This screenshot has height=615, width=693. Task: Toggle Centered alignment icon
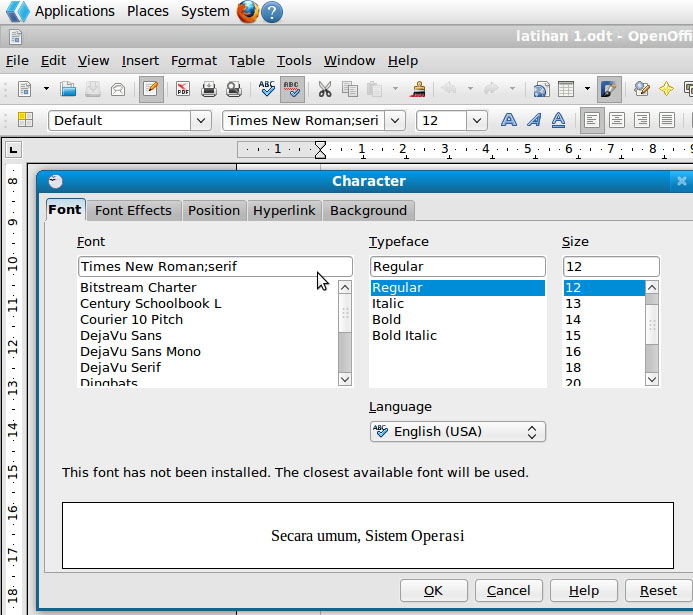click(617, 120)
